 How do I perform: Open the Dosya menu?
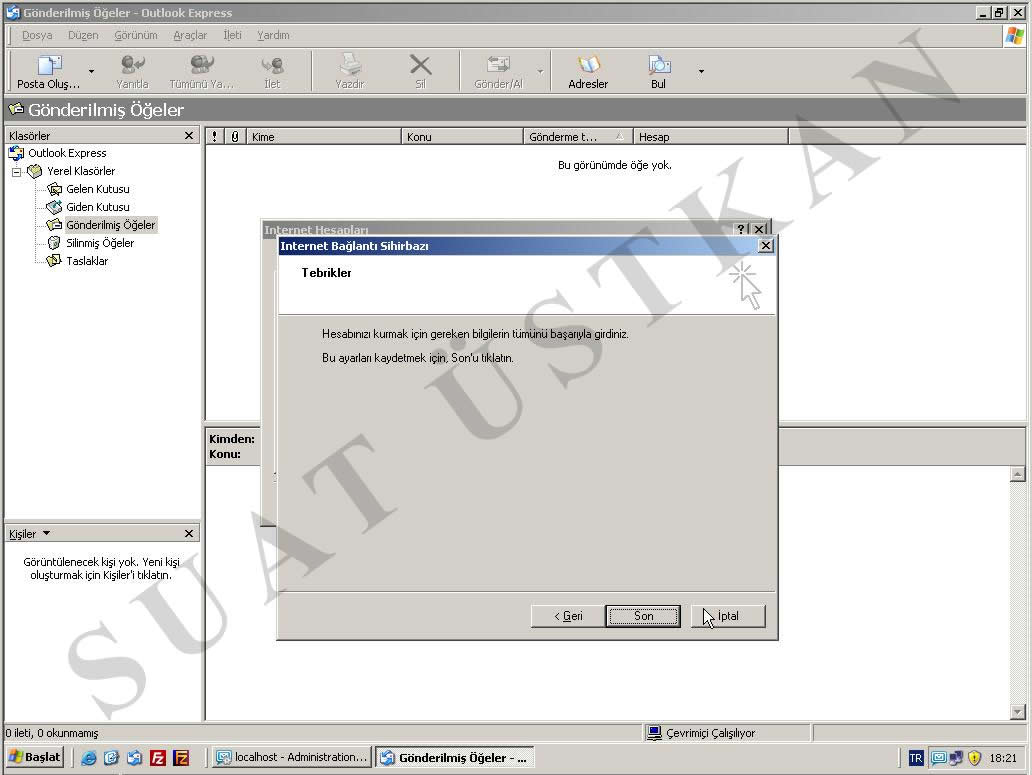coord(37,36)
